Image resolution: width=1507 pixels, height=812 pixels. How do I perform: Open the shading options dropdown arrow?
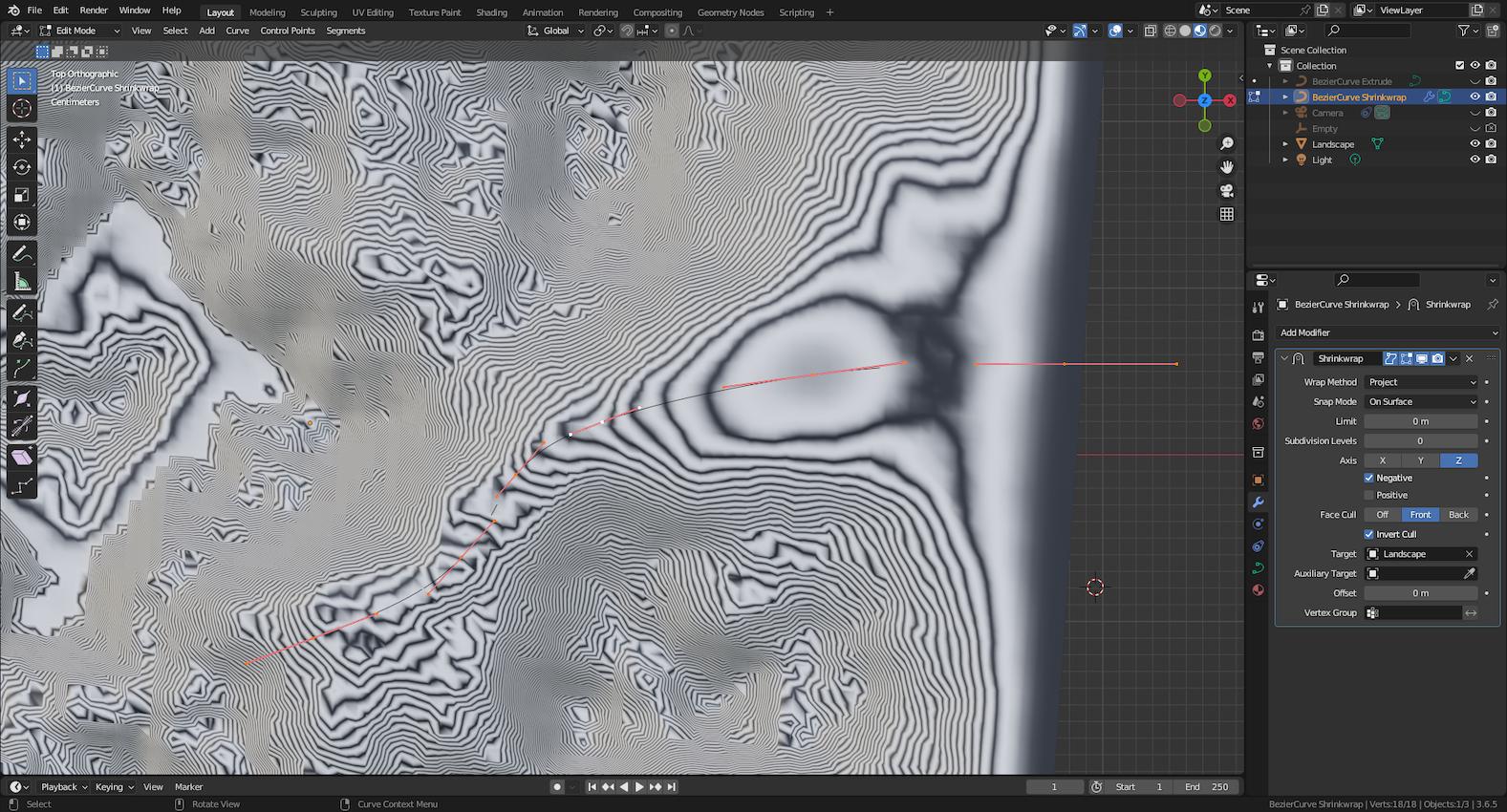(1230, 31)
